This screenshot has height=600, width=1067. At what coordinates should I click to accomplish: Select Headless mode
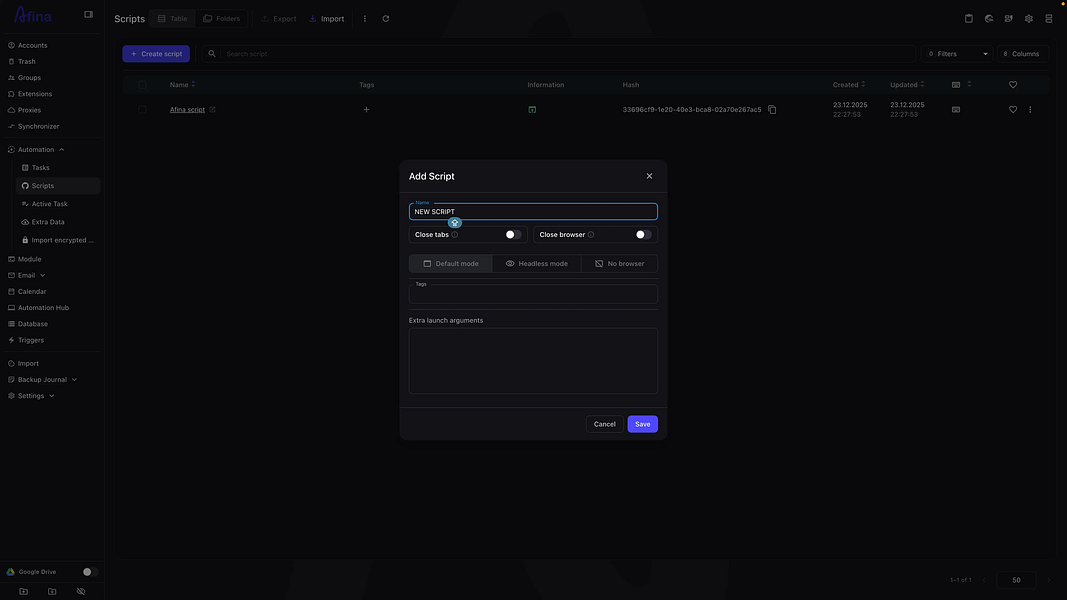coord(536,264)
